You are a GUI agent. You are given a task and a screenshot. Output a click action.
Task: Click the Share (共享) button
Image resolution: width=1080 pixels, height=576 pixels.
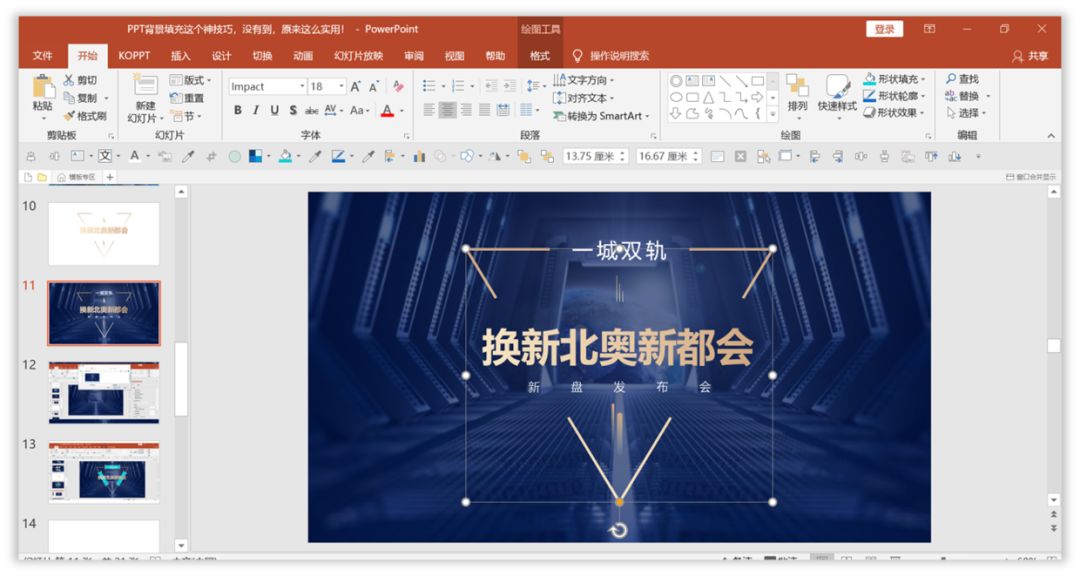[1030, 56]
